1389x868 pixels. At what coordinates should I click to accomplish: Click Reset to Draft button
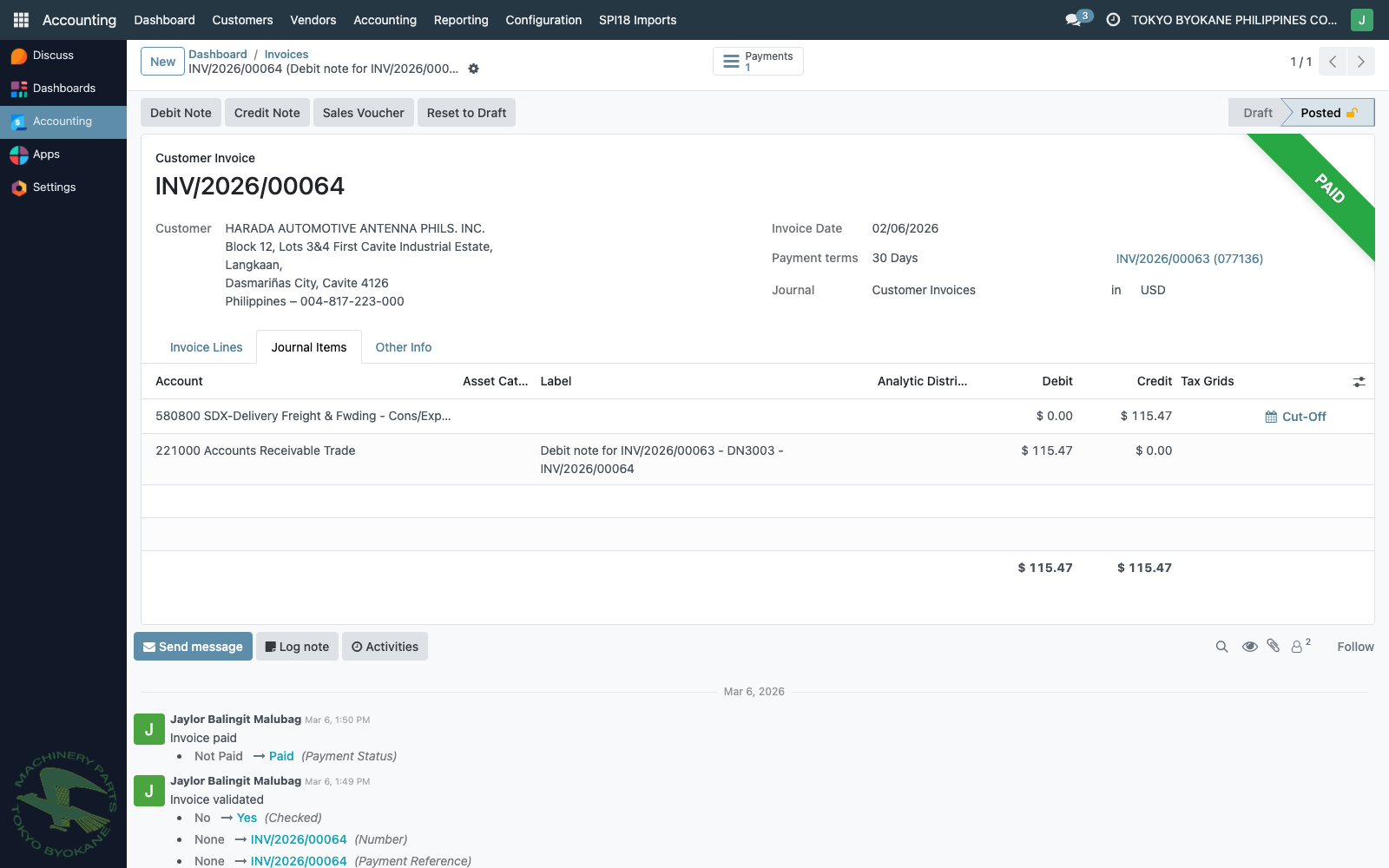tap(466, 113)
